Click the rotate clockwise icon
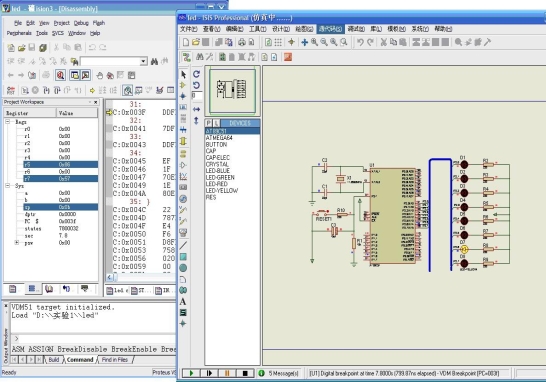The width and height of the screenshot is (546, 382). click(x=196, y=74)
